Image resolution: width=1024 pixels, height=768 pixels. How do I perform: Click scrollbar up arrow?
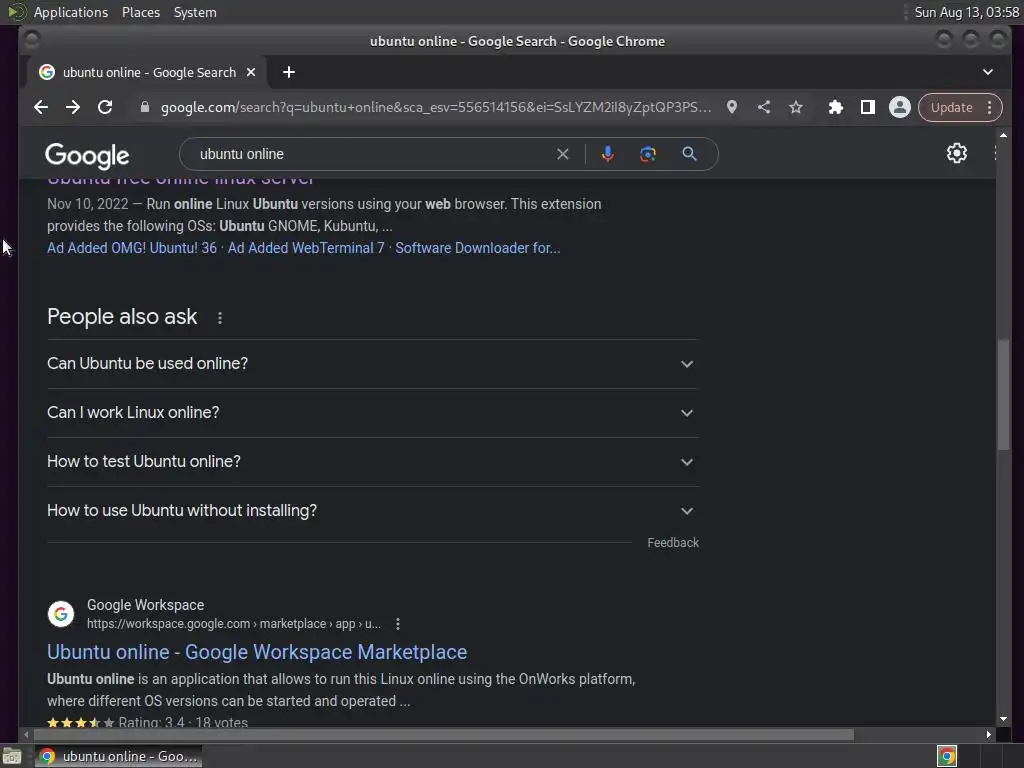click(x=1003, y=135)
